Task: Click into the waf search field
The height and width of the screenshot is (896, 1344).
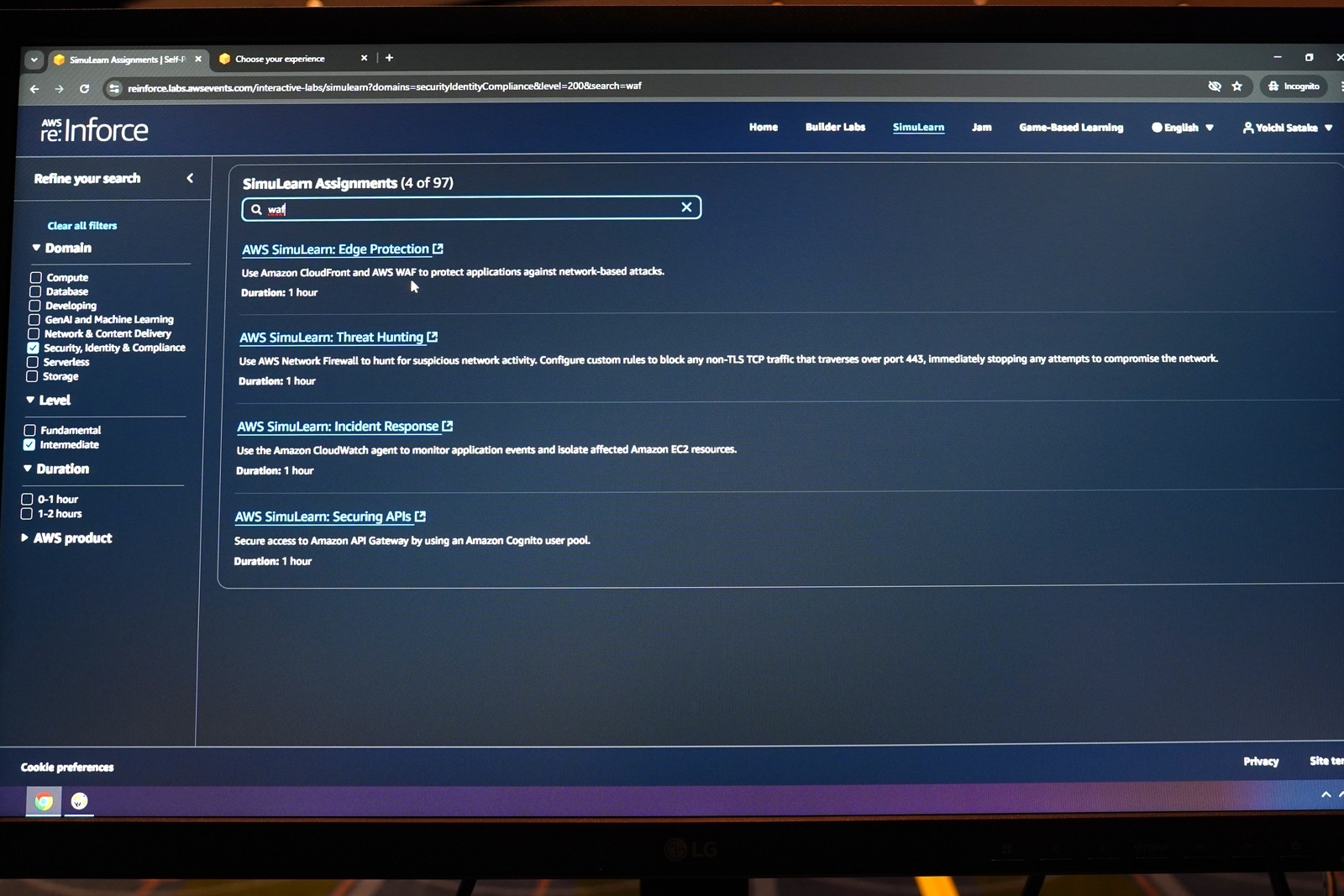Action: point(471,208)
